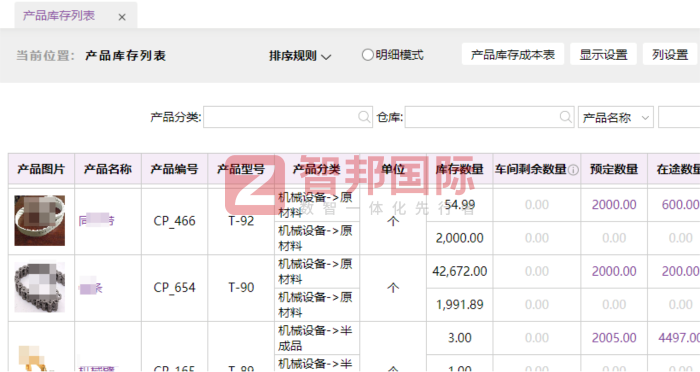The width and height of the screenshot is (700, 372).
Task: Click the 库存数量 column header
Action: (x=460, y=169)
